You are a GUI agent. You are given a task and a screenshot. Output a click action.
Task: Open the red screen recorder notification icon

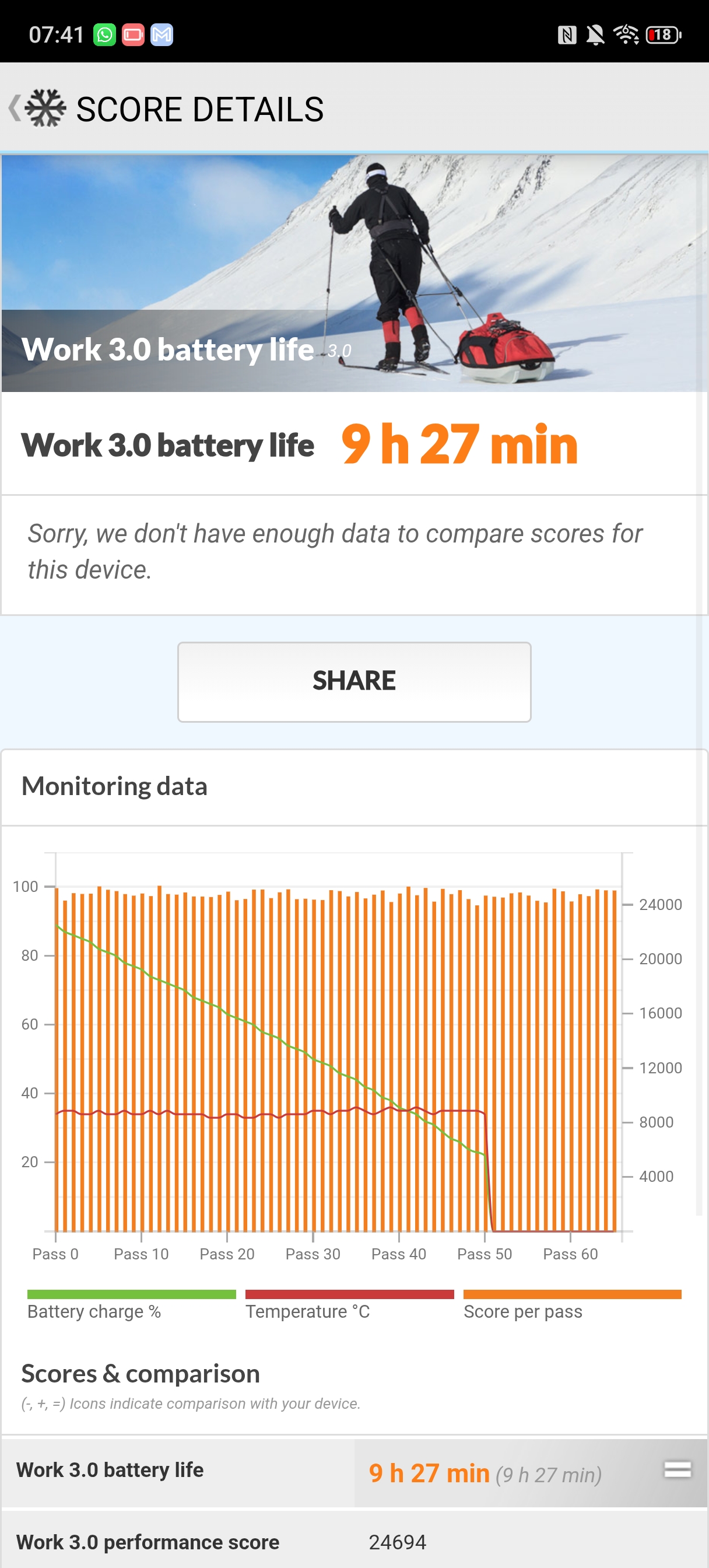[133, 34]
